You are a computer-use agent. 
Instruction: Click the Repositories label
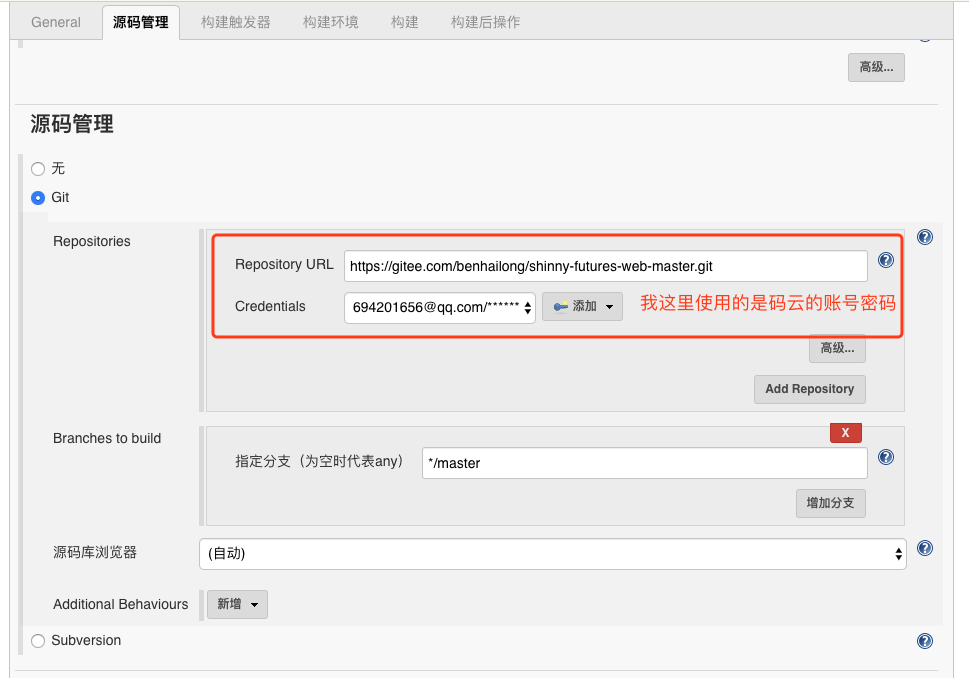(x=92, y=241)
